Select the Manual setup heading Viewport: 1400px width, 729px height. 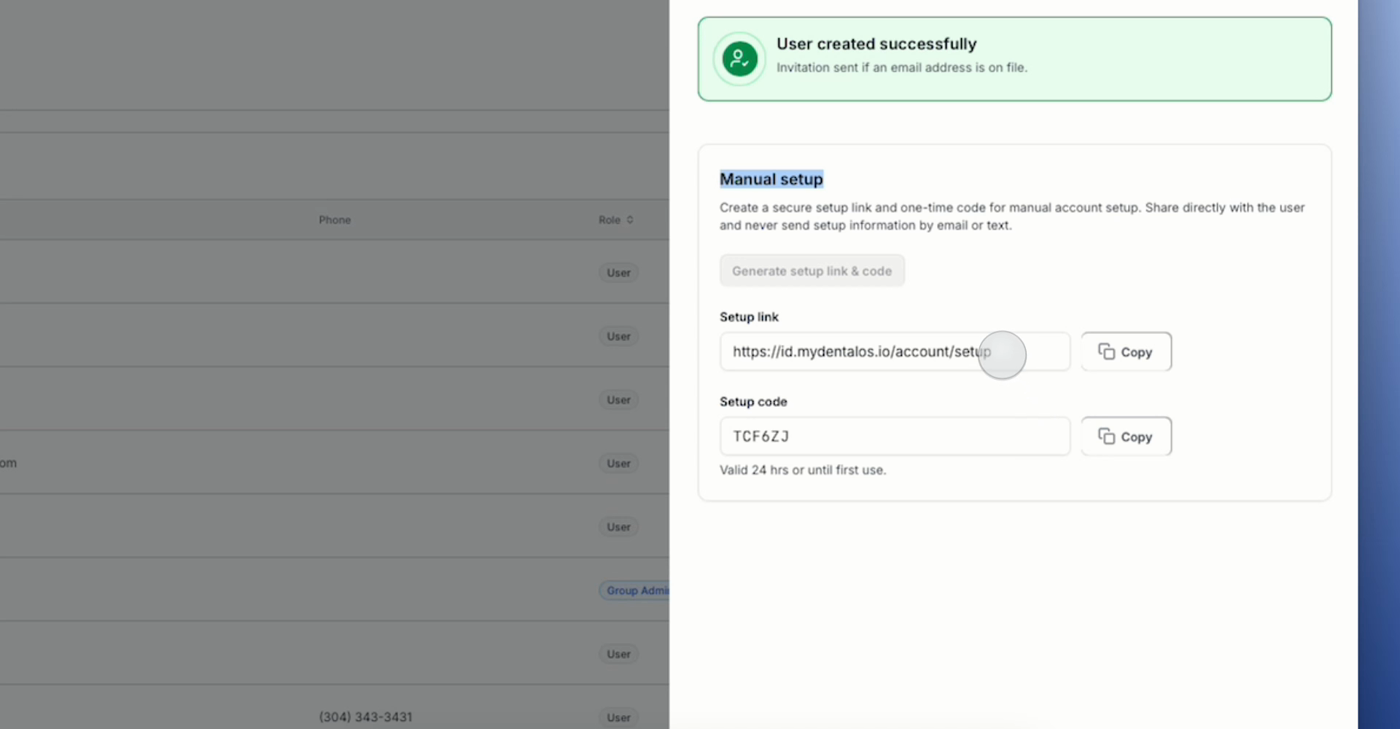(771, 179)
